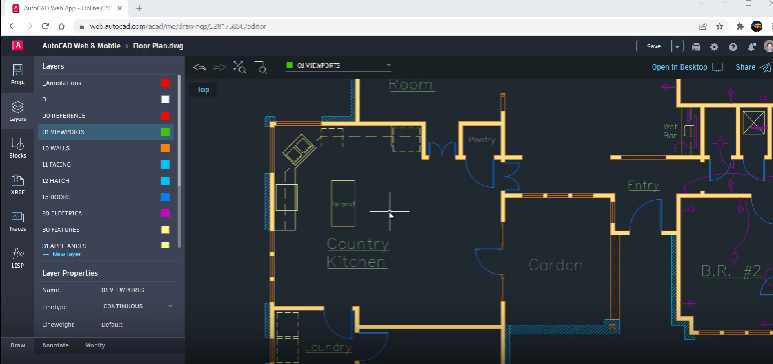773x364 pixels.
Task: Select the 00 REFERENCE layer row
Action: click(x=105, y=116)
